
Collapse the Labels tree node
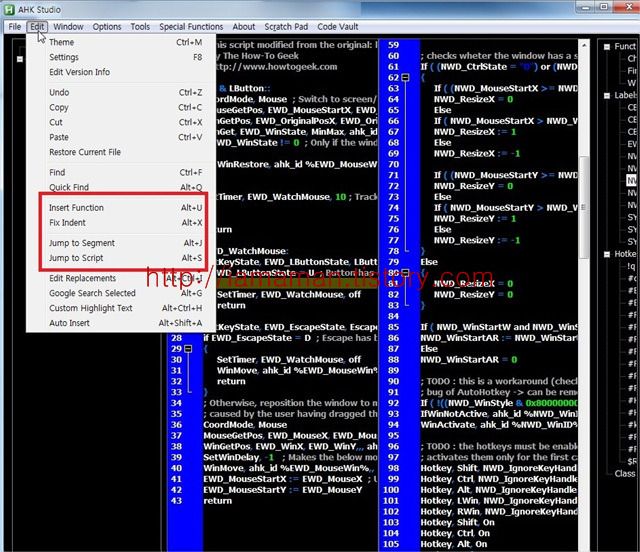click(607, 96)
